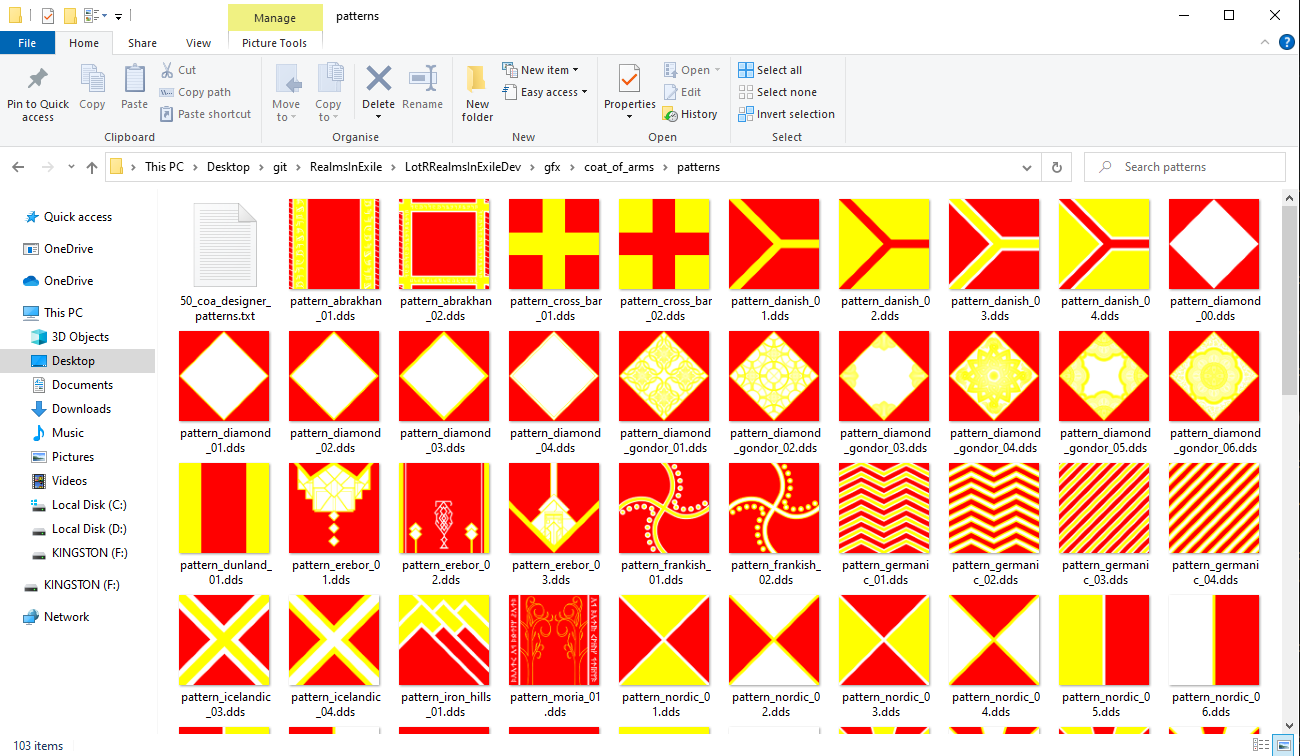Switch to details view in status bar
Image resolution: width=1300 pixels, height=756 pixels.
1261,745
